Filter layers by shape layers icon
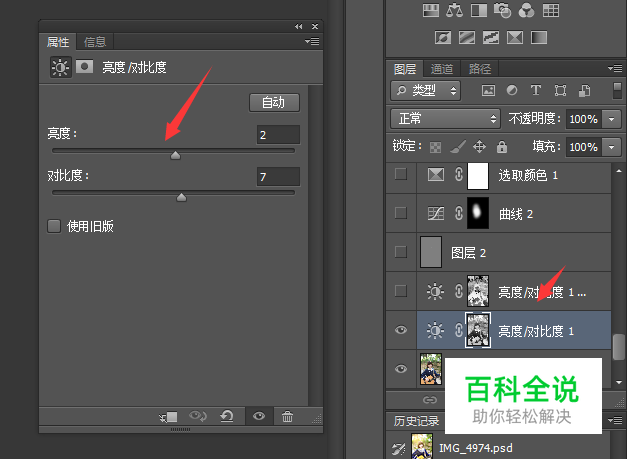627x459 pixels. 560,90
